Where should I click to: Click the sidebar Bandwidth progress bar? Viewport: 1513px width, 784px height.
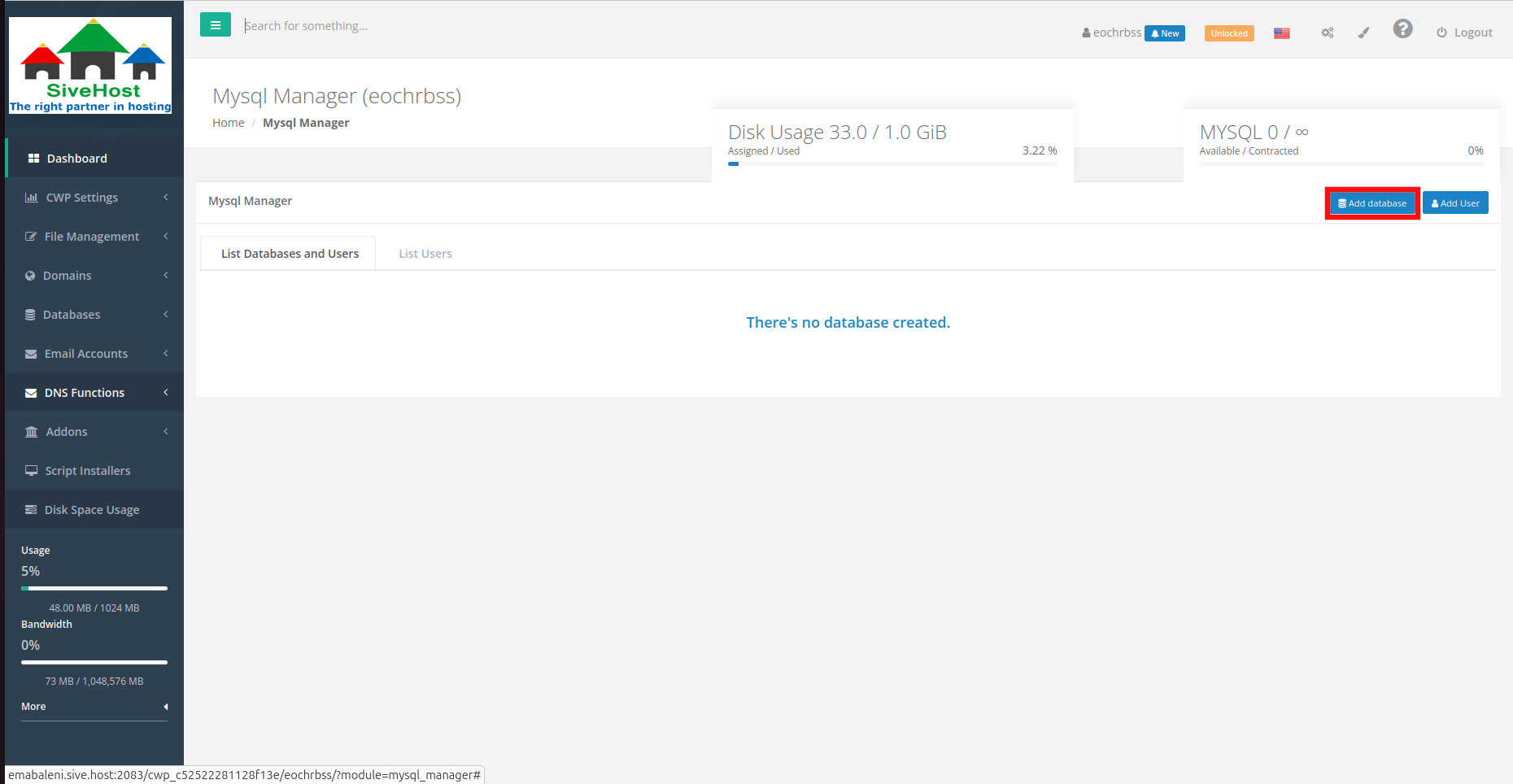[x=94, y=662]
